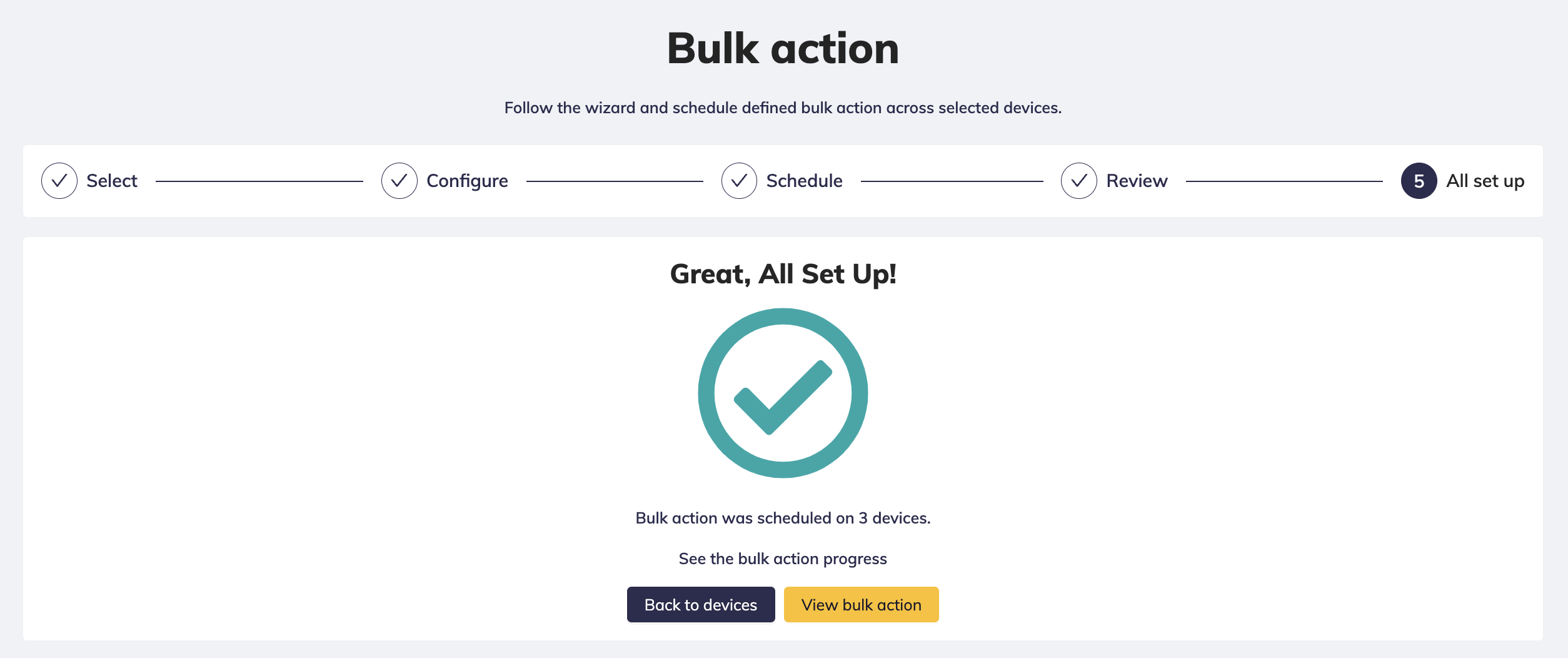
Task: Open View bulk action button
Action: click(861, 604)
